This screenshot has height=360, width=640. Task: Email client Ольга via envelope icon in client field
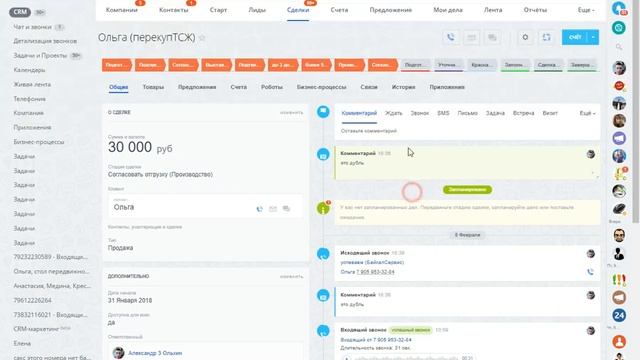pyautogui.click(x=273, y=209)
